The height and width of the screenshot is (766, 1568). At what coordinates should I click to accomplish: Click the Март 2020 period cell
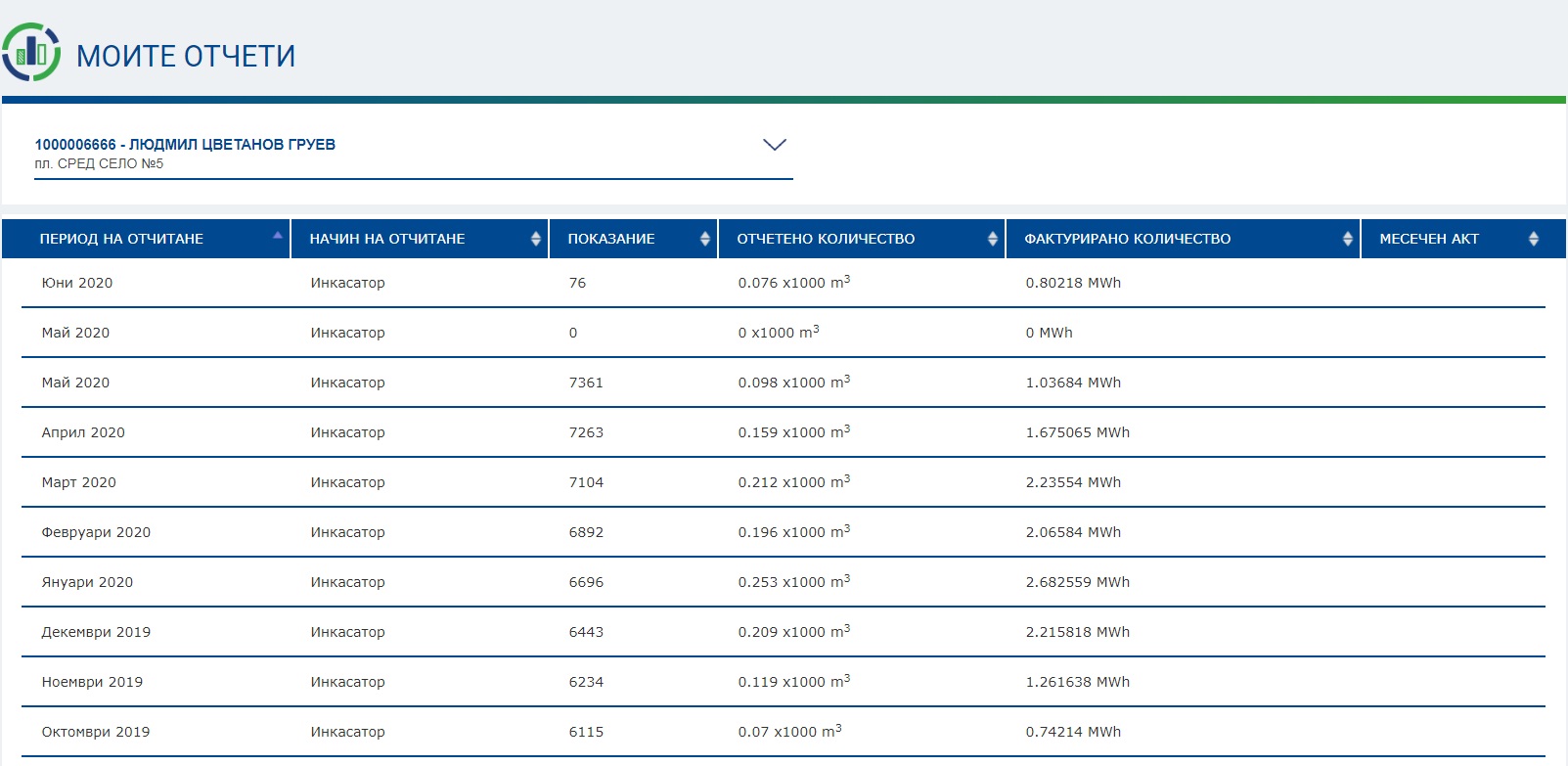[78, 482]
